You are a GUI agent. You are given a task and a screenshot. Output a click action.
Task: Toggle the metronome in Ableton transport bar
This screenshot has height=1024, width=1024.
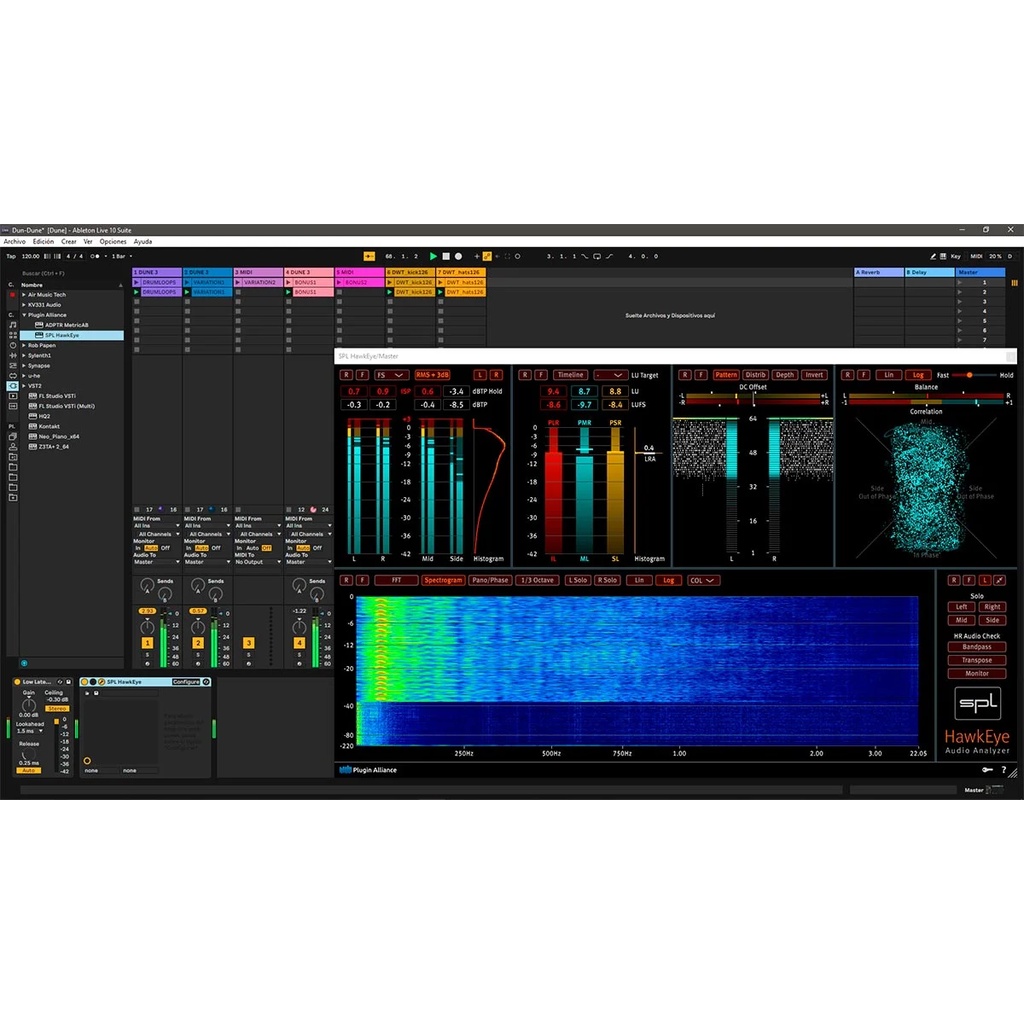click(x=95, y=257)
